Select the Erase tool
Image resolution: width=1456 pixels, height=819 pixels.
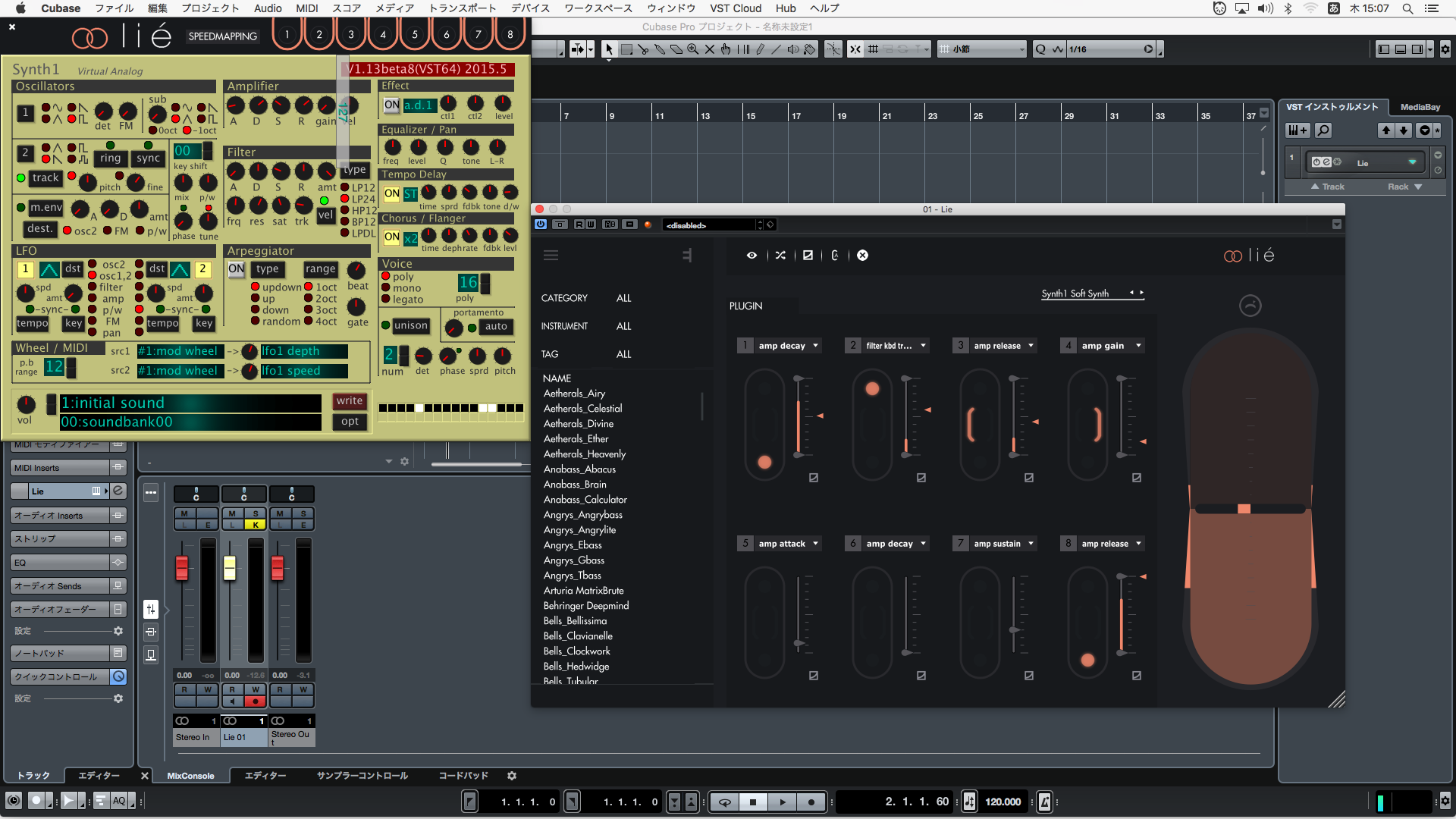(x=676, y=49)
